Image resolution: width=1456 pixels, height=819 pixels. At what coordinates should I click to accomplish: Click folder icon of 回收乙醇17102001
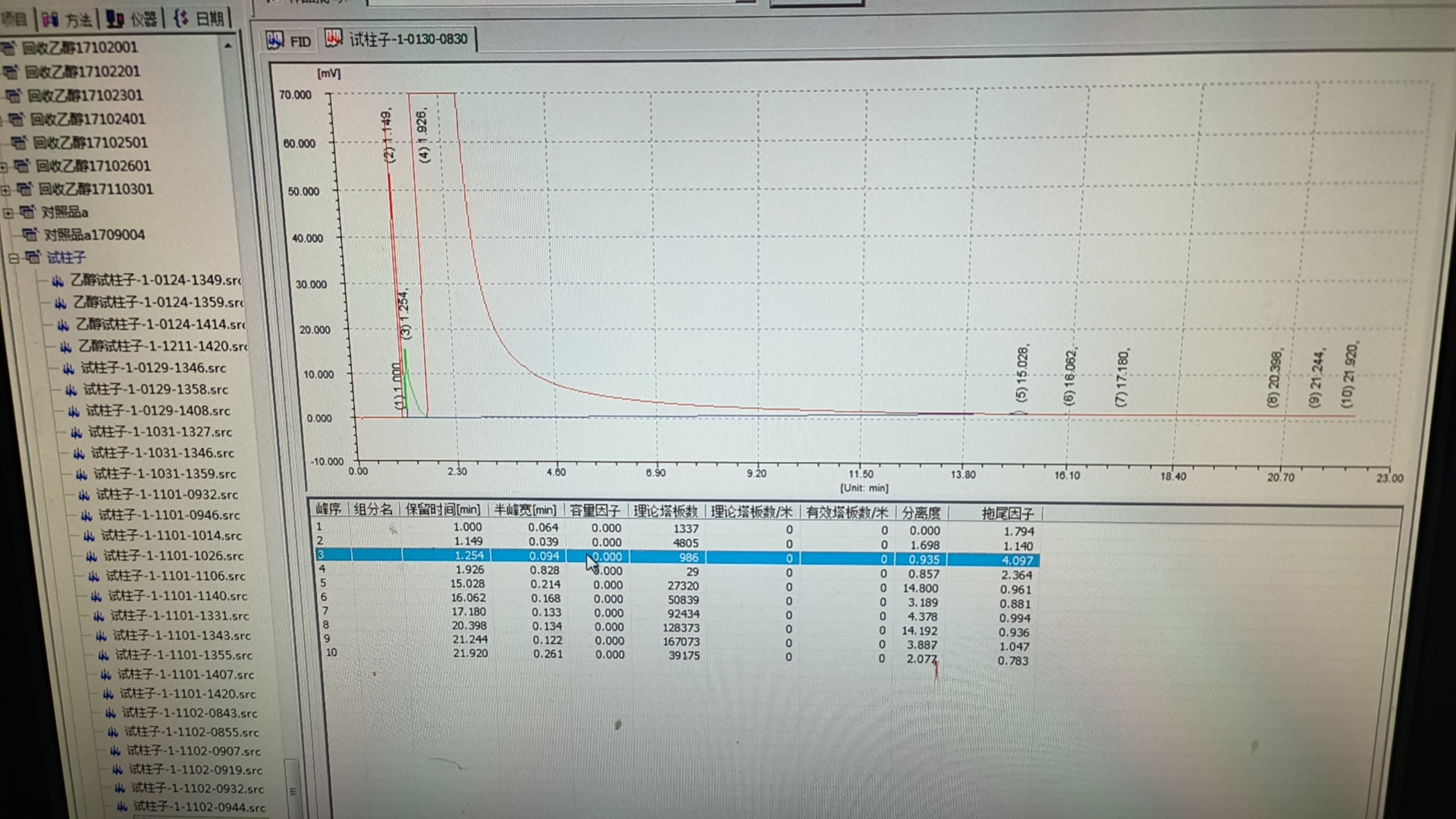(x=8, y=48)
